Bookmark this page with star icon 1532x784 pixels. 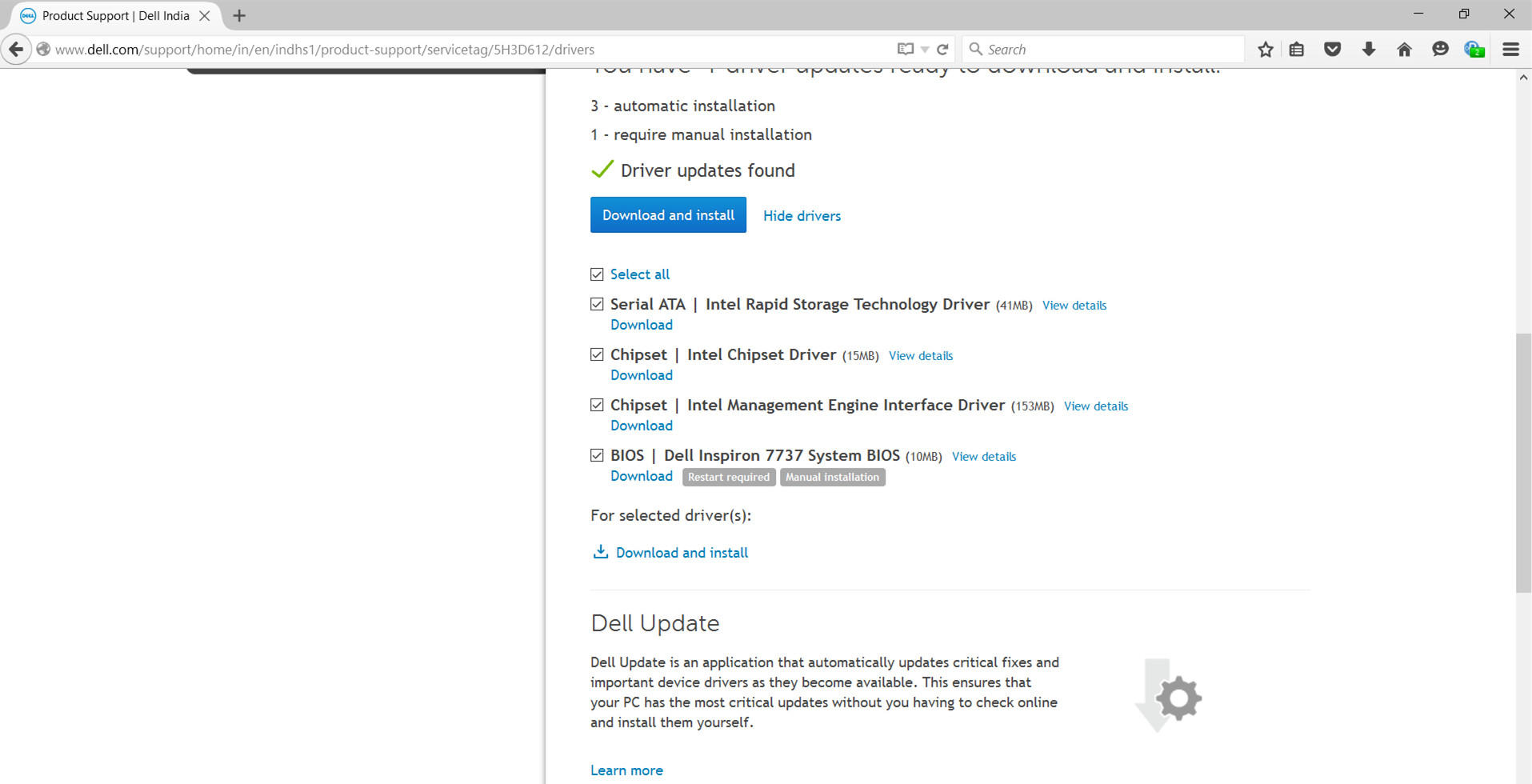point(1265,49)
